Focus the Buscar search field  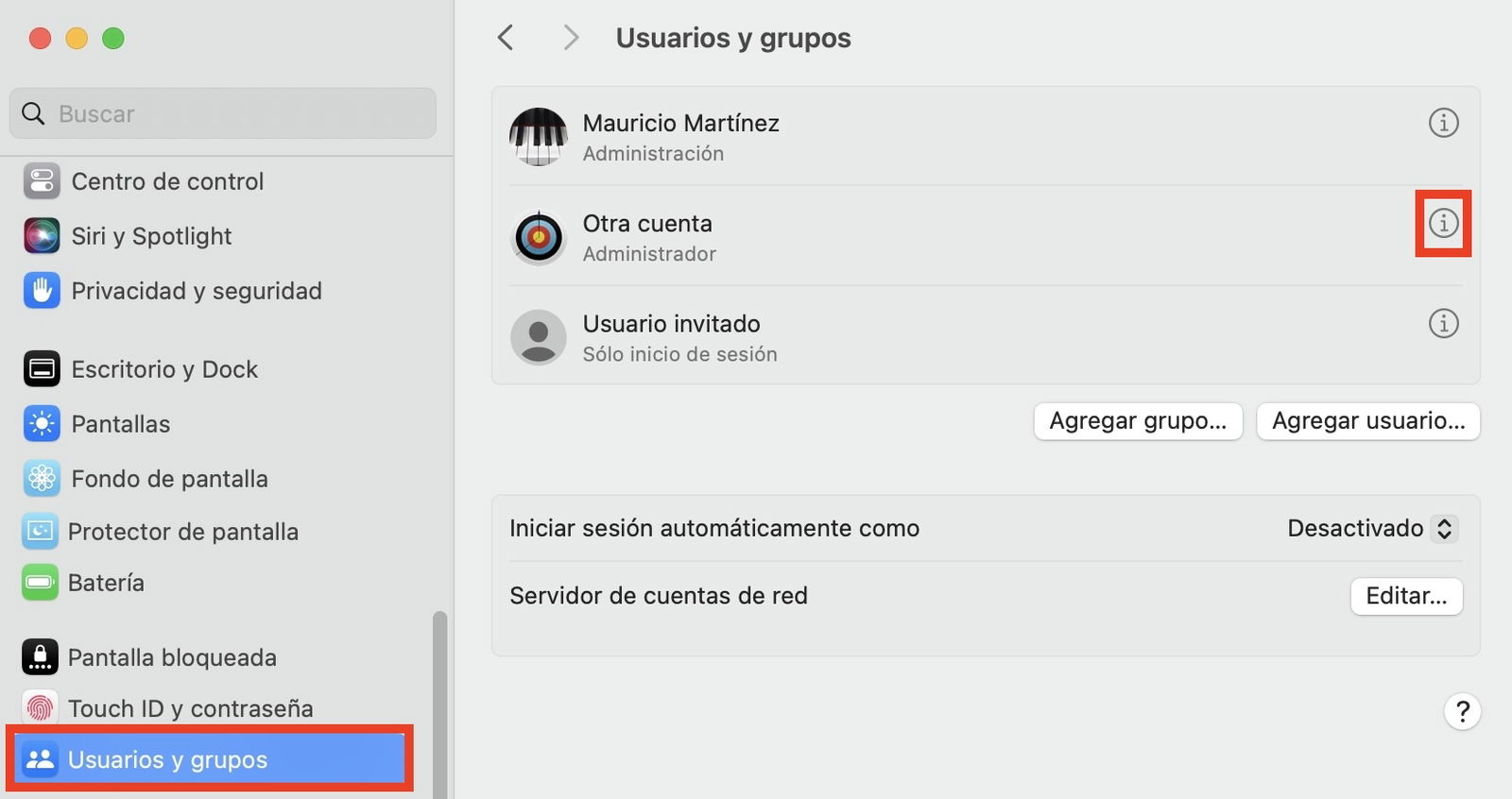pyautogui.click(x=223, y=113)
